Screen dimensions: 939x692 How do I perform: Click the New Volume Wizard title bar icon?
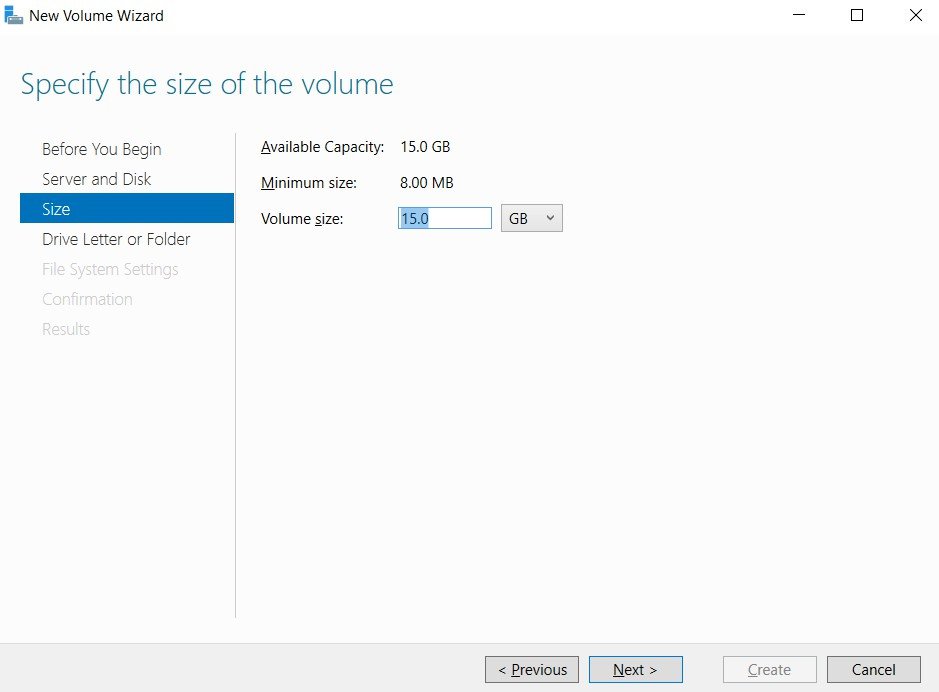(x=13, y=15)
